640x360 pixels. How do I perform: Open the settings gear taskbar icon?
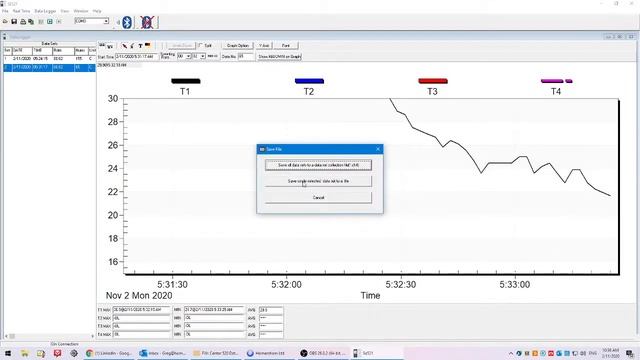(74, 353)
